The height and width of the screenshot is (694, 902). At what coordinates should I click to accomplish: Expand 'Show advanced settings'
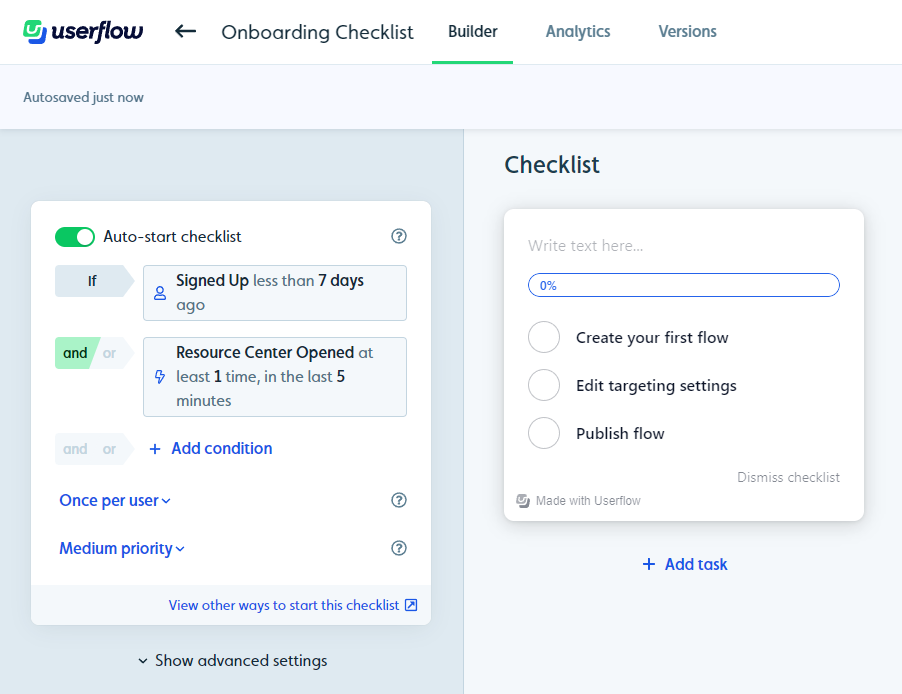[x=232, y=660]
